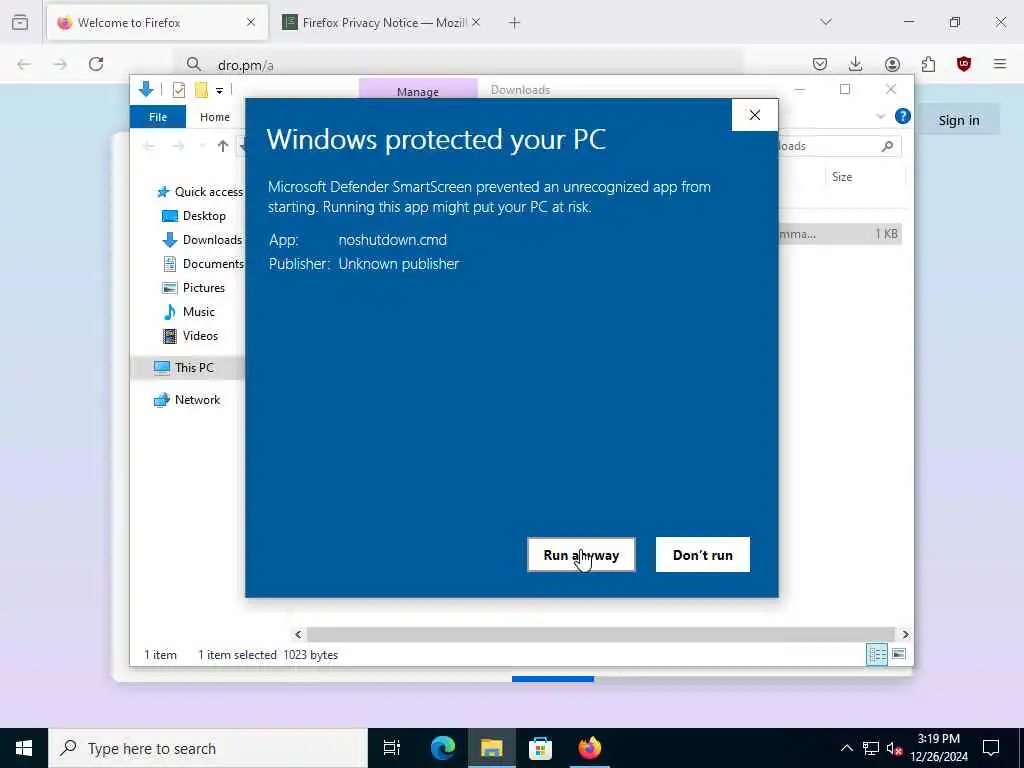Open Explorer recent locations dropdown

pyautogui.click(x=202, y=146)
